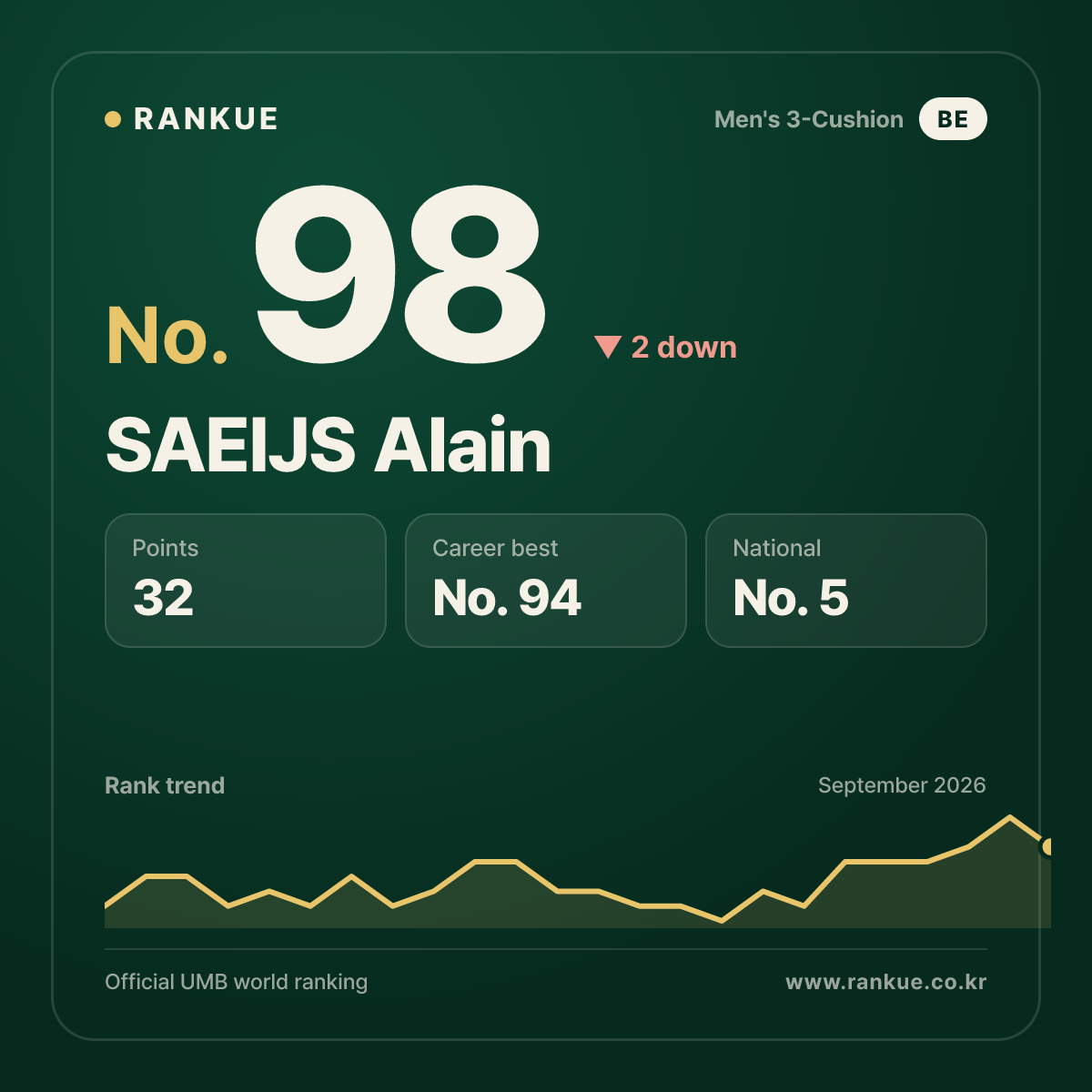Click the Rank trend heading
Screen dimensions: 1092x1092
point(165,785)
